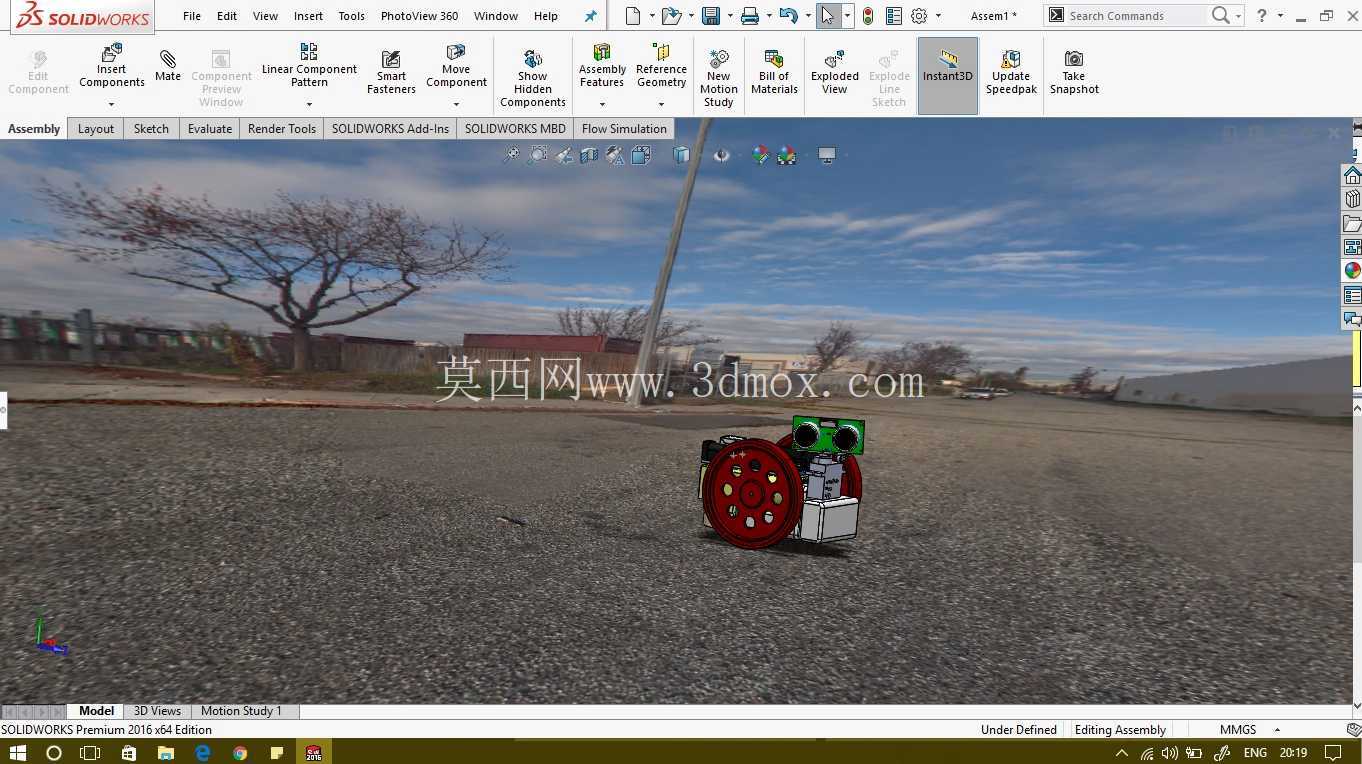Expand Move Component dropdown arrow

click(456, 104)
